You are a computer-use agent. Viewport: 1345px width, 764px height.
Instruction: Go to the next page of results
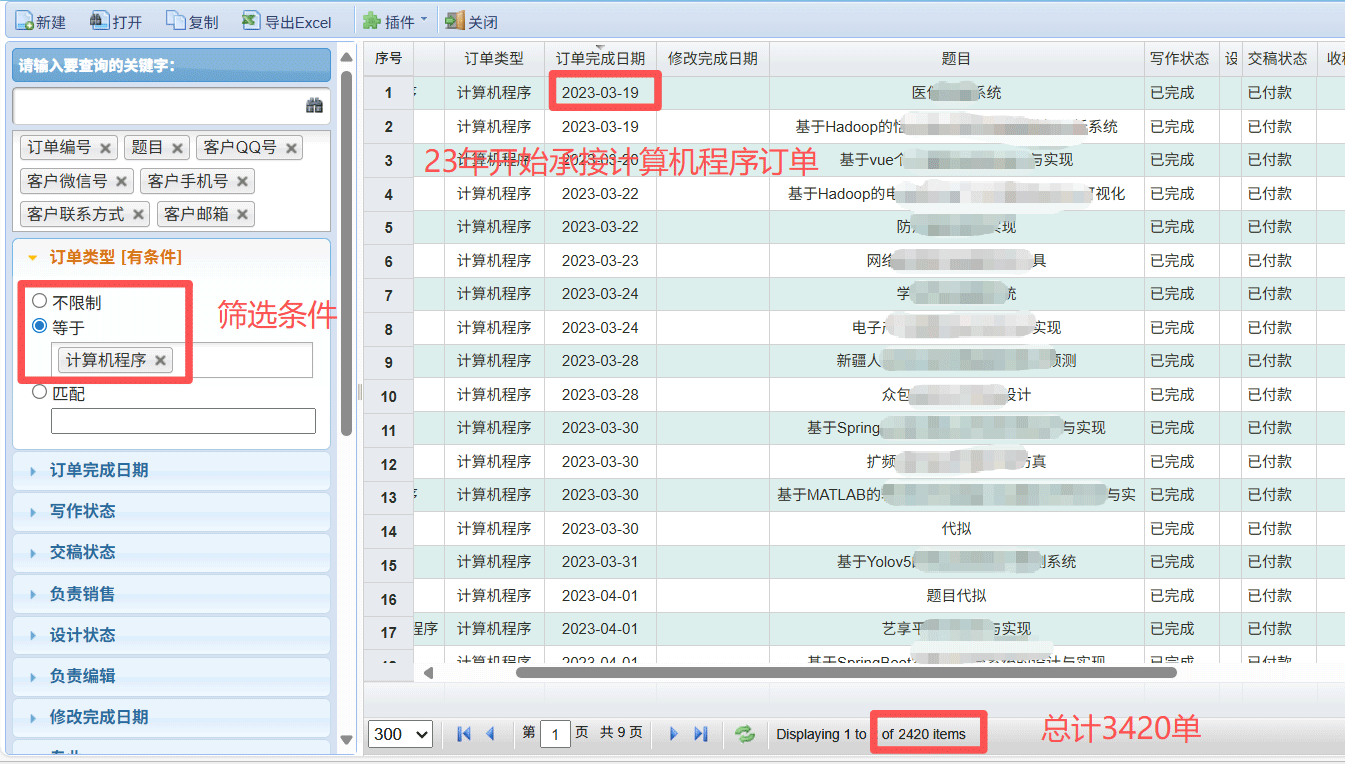coord(674,734)
